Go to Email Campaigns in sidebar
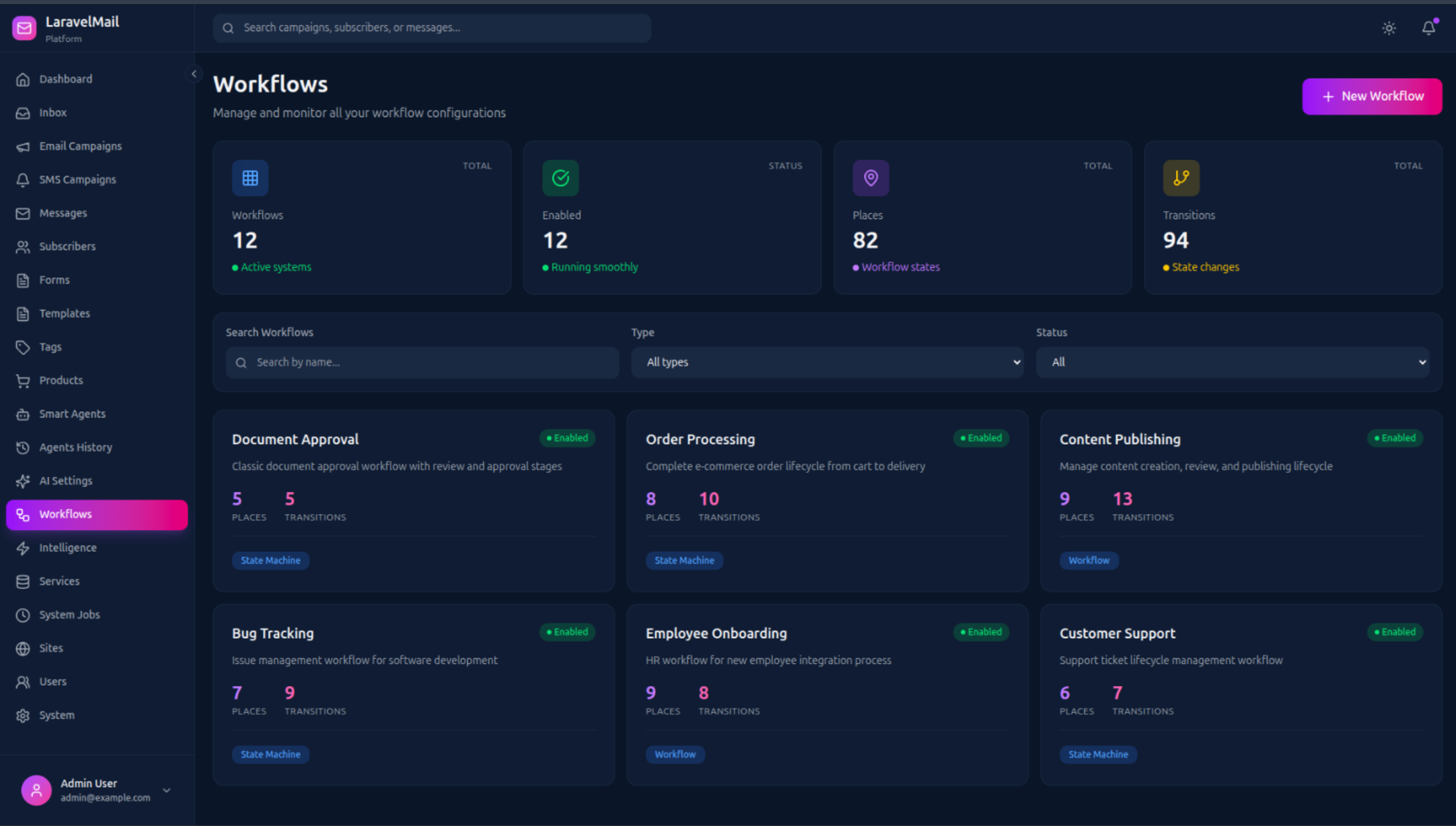Image resolution: width=1456 pixels, height=826 pixels. (80, 146)
